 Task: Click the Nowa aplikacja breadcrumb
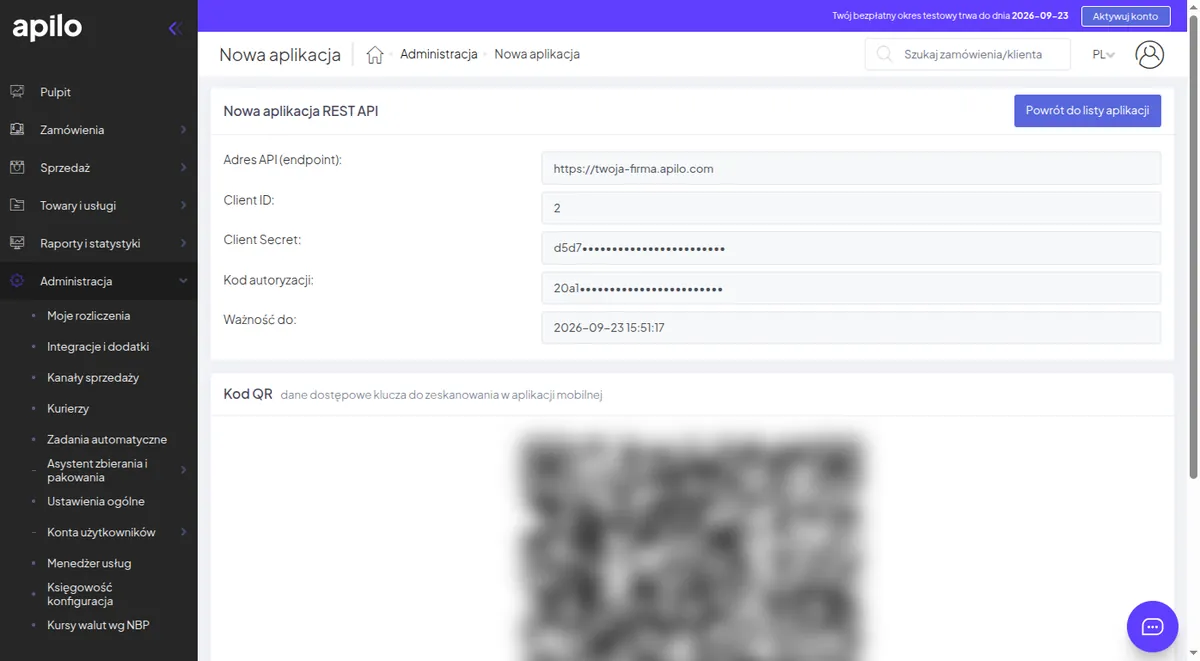(x=537, y=55)
